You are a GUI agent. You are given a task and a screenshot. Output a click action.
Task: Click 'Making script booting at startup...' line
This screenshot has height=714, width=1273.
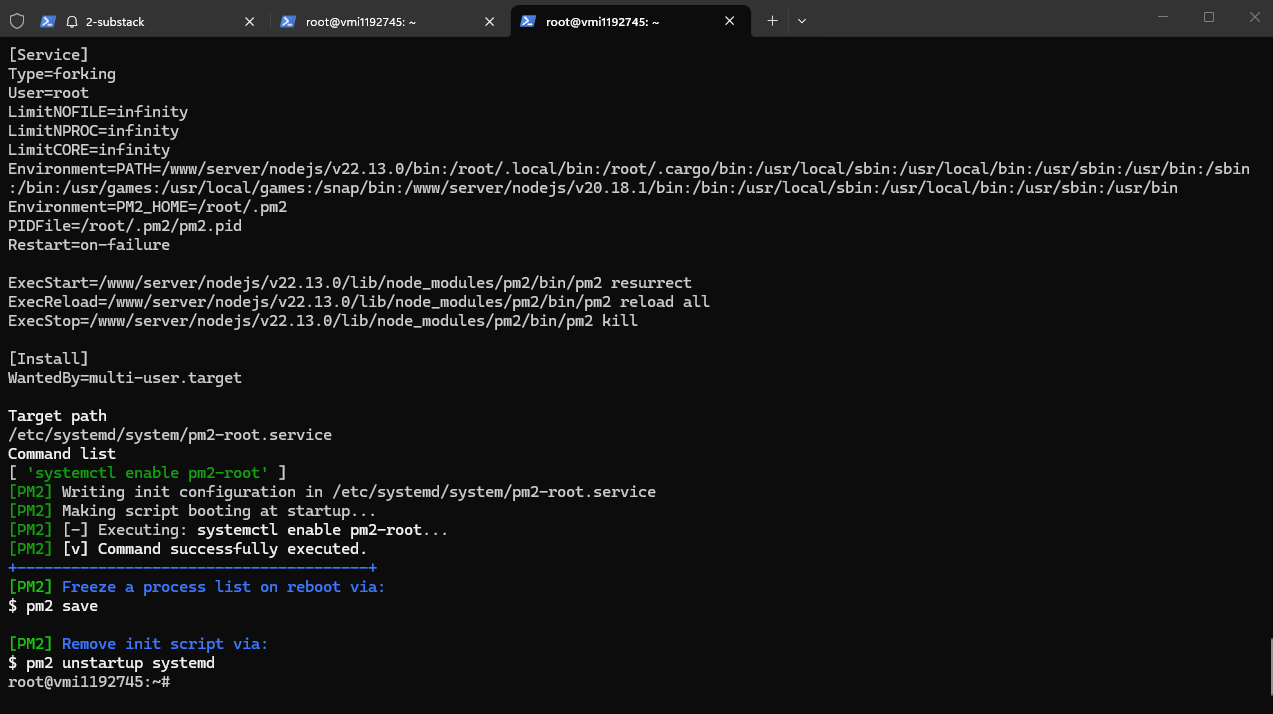(x=192, y=511)
